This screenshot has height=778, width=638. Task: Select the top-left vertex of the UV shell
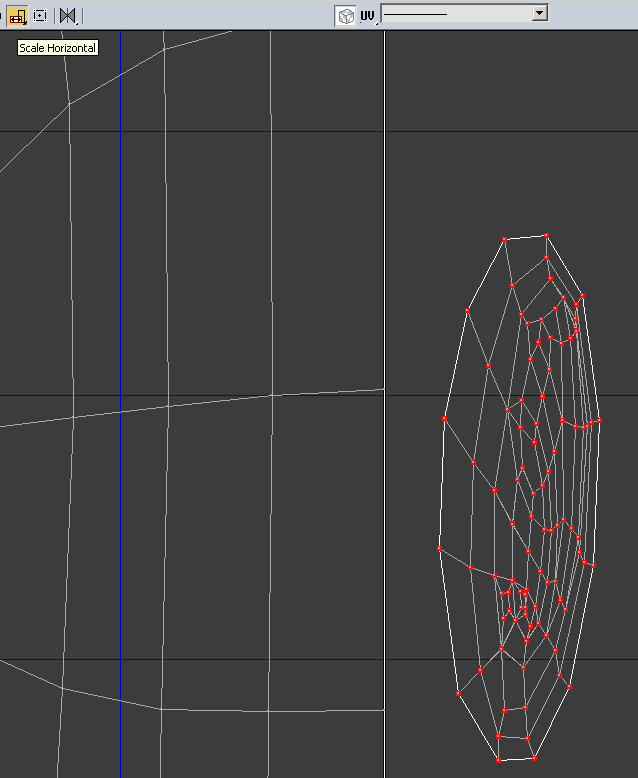[x=505, y=239]
